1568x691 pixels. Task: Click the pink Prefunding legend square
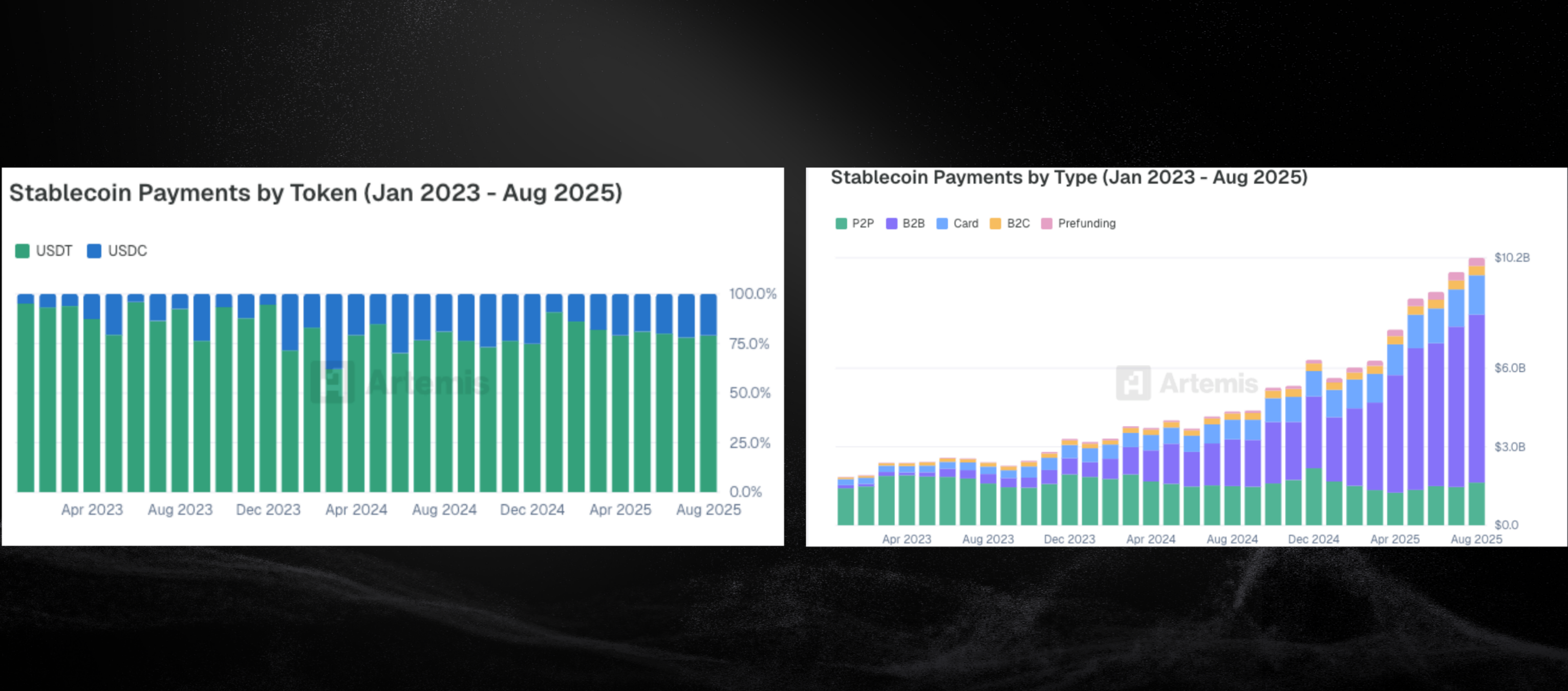[x=1047, y=224]
